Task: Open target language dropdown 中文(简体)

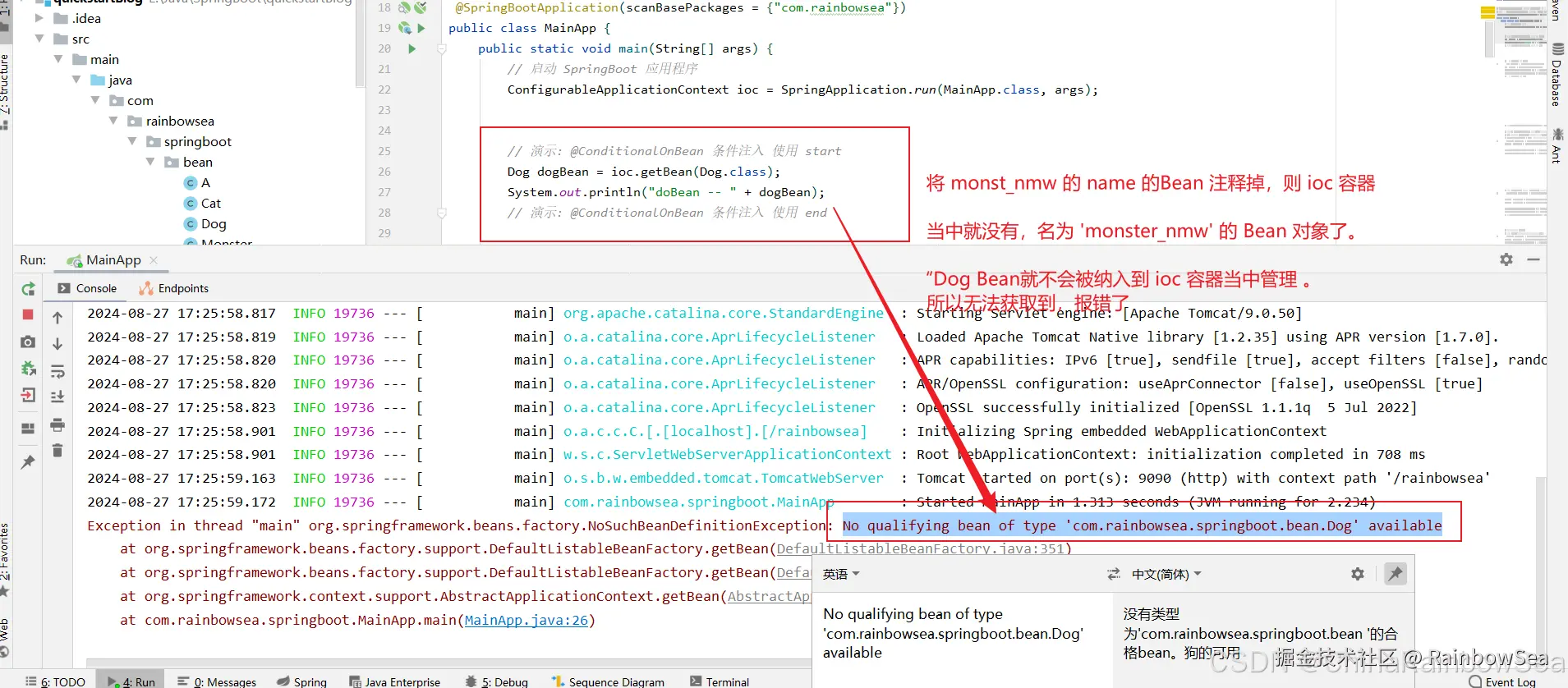Action: click(x=1166, y=574)
